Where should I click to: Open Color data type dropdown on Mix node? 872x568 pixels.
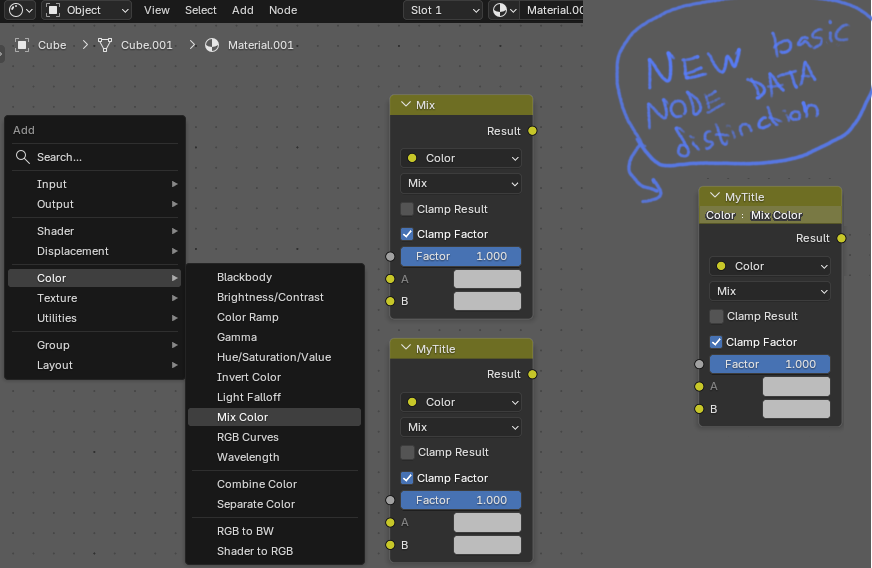coord(461,159)
